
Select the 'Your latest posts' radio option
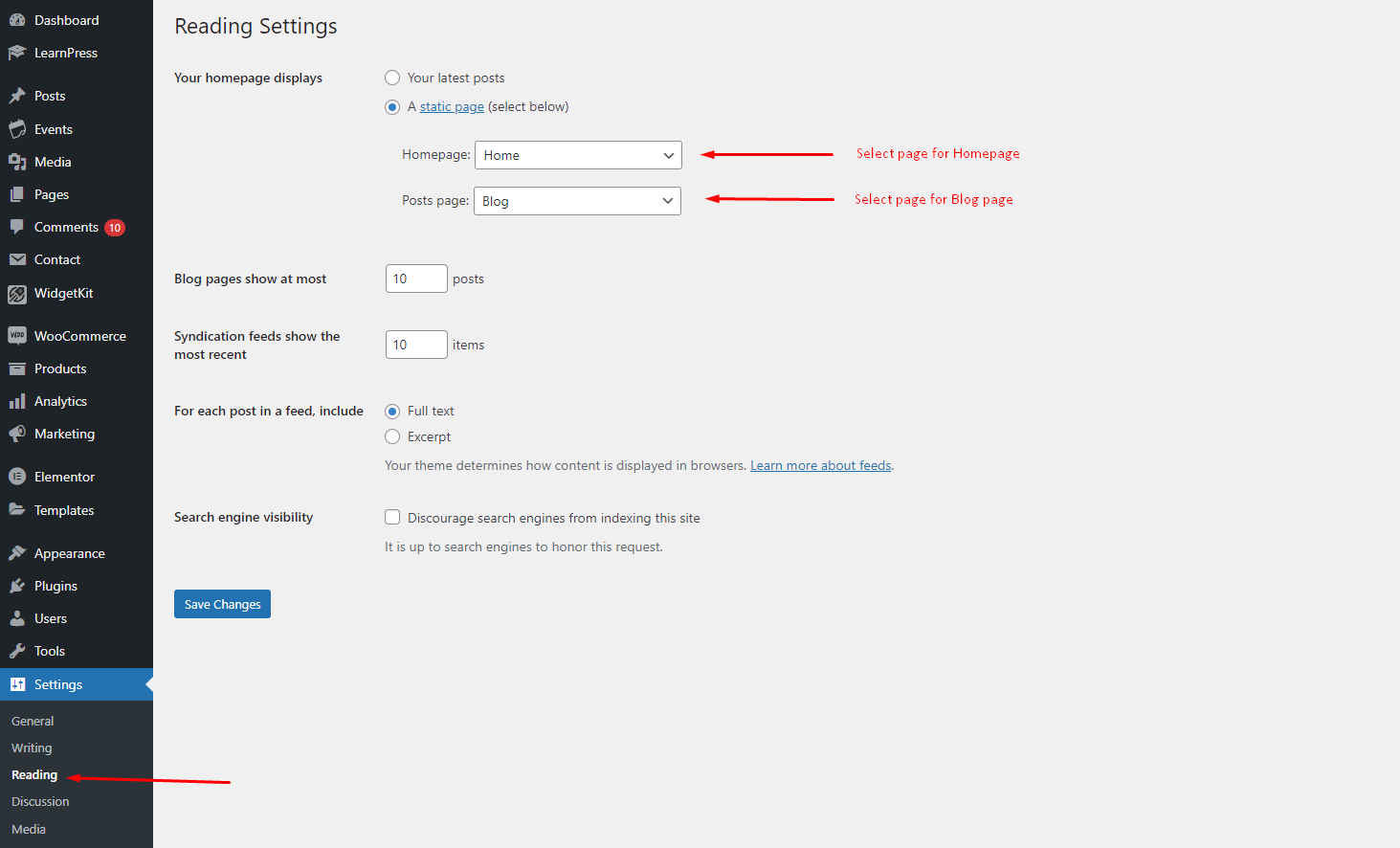pyautogui.click(x=392, y=78)
